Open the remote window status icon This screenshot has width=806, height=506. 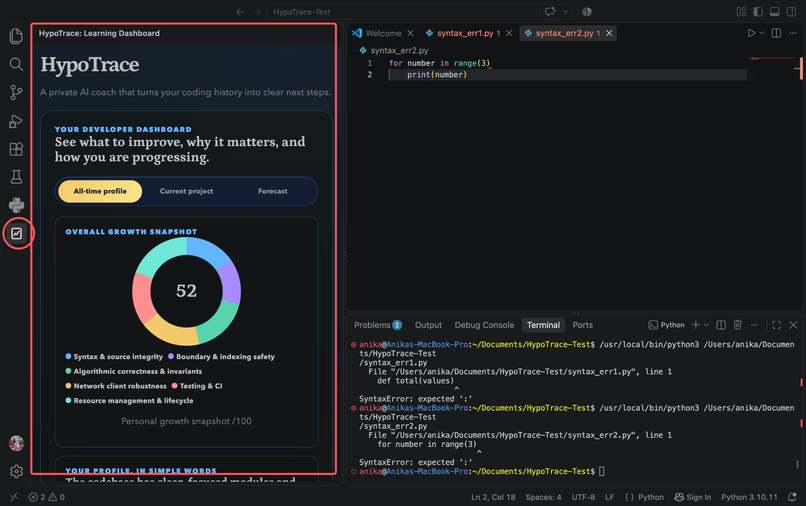(14, 497)
